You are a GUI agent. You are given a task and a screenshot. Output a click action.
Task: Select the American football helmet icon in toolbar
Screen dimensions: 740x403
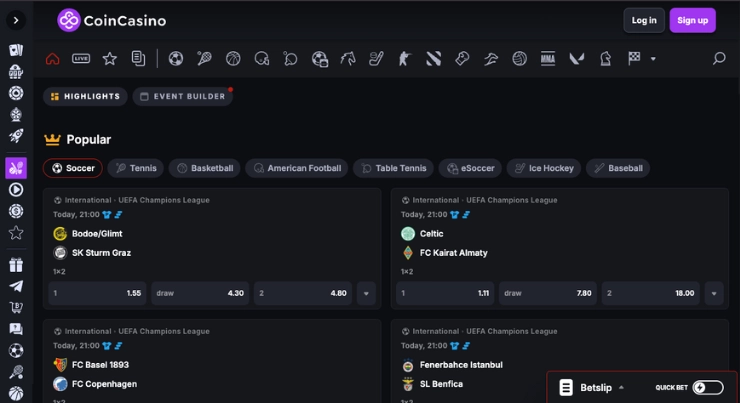point(261,59)
